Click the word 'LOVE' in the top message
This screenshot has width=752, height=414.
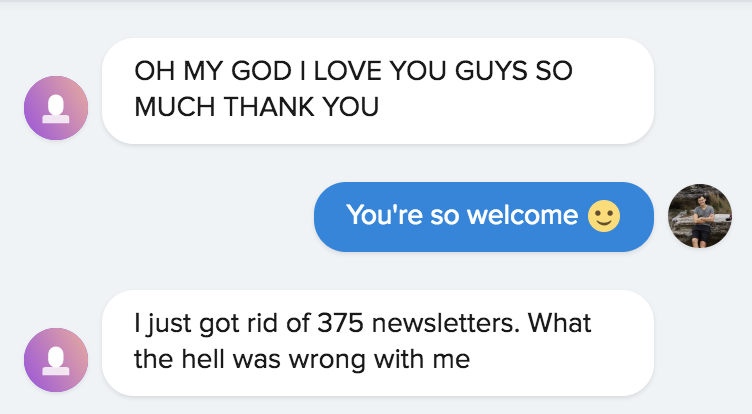click(348, 71)
